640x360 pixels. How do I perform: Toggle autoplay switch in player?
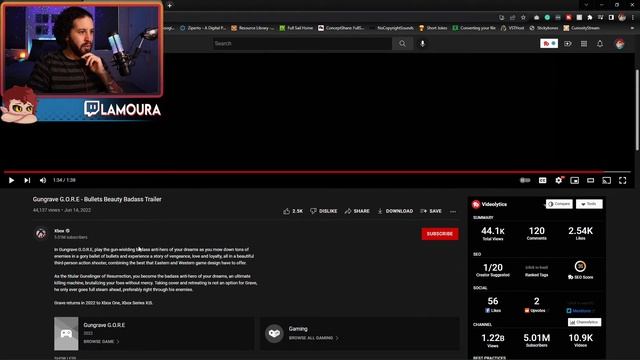[525, 180]
